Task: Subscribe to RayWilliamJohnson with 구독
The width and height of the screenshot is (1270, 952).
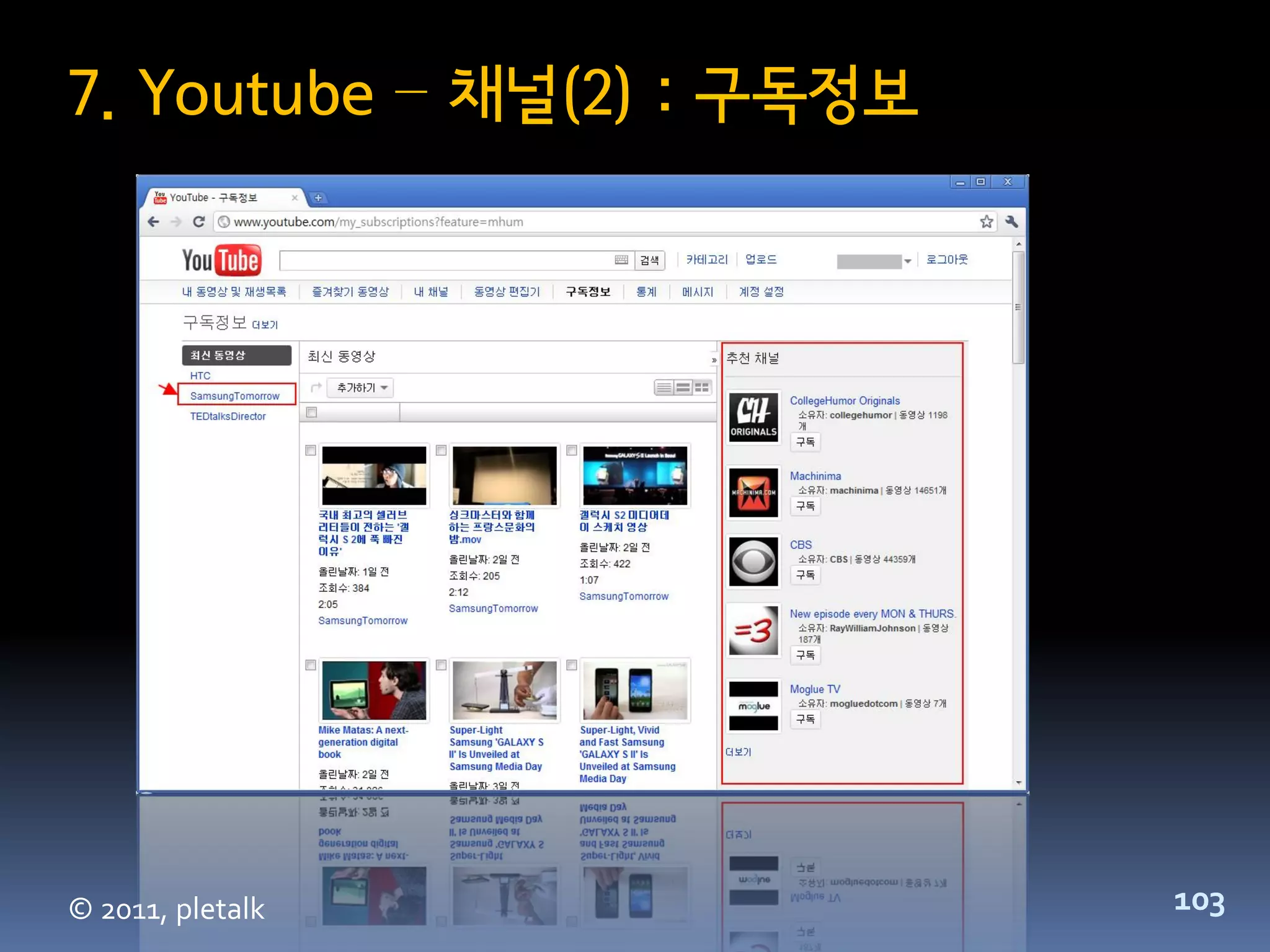Action: [805, 654]
